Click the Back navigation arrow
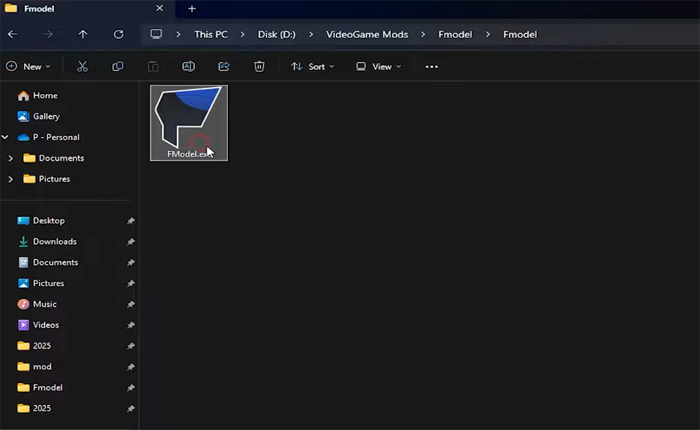This screenshot has width=700, height=430. [12, 34]
